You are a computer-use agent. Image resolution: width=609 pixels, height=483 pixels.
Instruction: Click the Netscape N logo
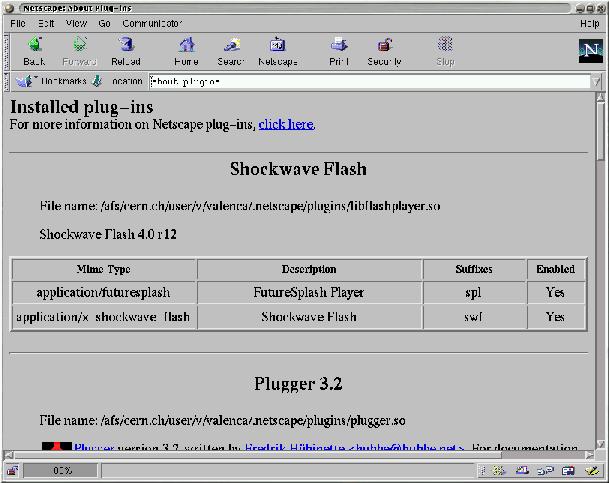[590, 51]
